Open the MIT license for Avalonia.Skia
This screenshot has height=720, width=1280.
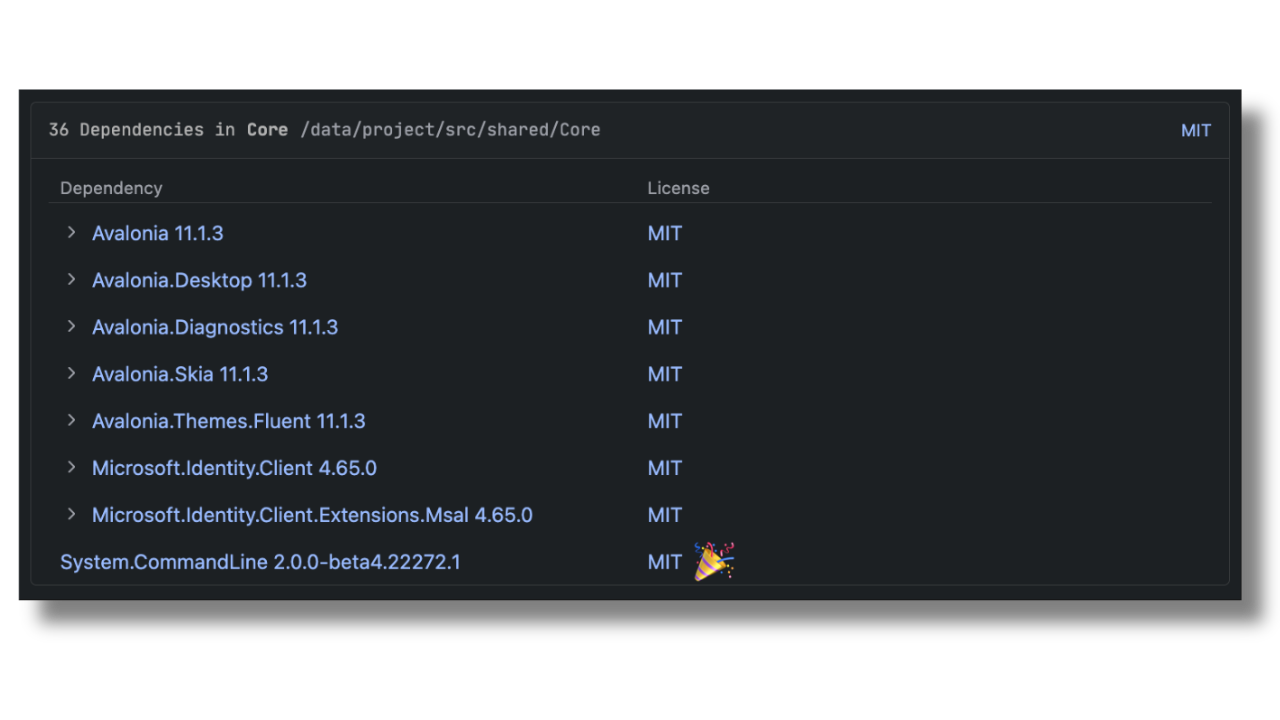coord(664,374)
